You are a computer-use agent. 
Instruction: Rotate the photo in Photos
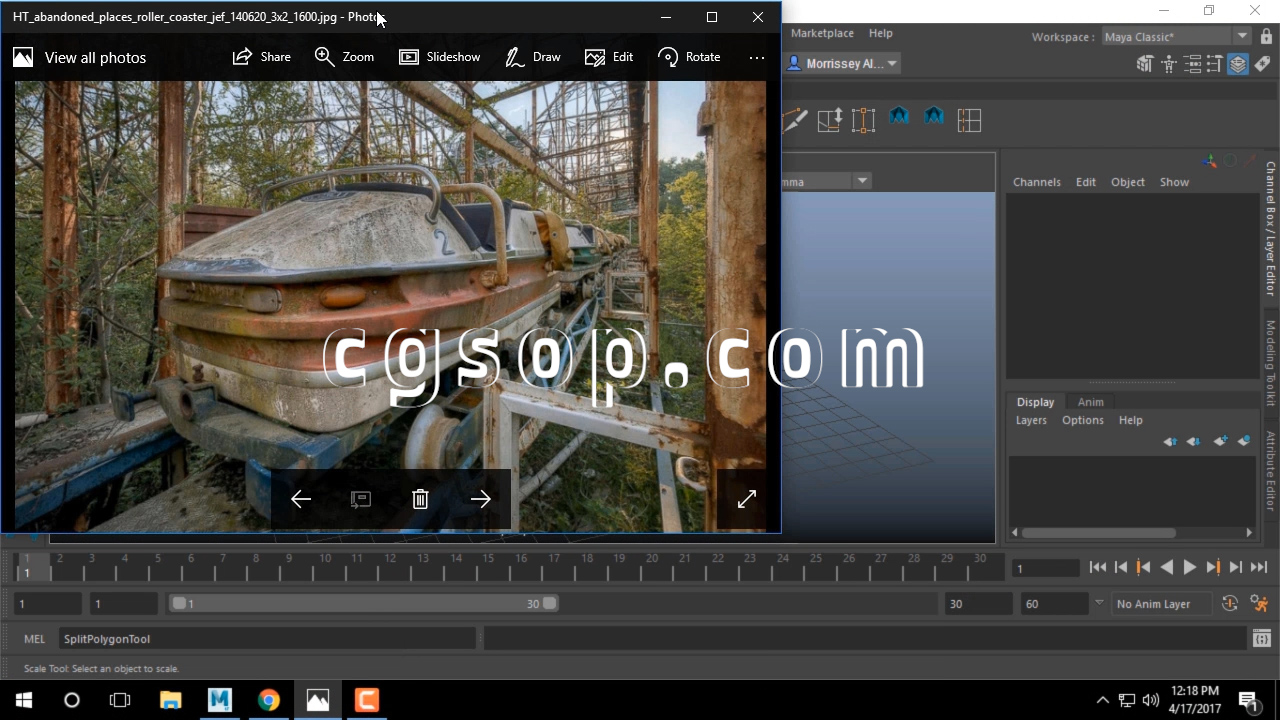689,57
